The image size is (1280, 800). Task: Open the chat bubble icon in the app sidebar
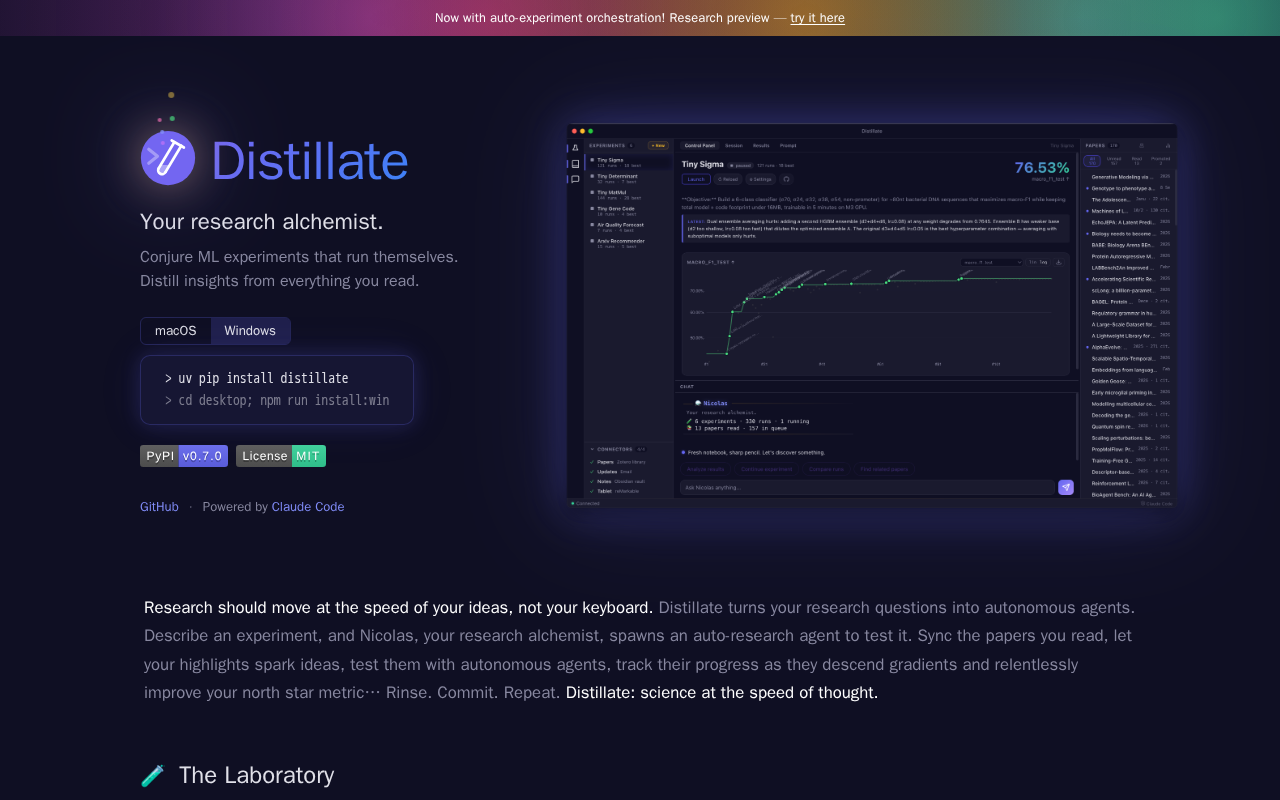coord(575,180)
